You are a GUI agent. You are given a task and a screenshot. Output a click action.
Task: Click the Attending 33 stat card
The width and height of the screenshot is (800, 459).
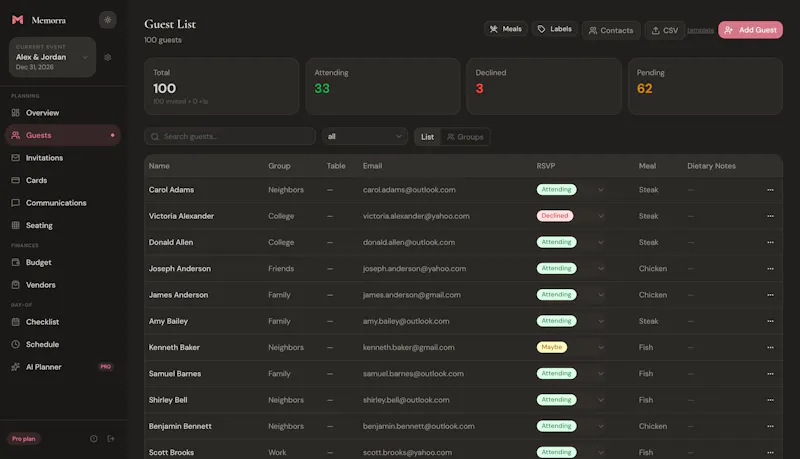(383, 86)
